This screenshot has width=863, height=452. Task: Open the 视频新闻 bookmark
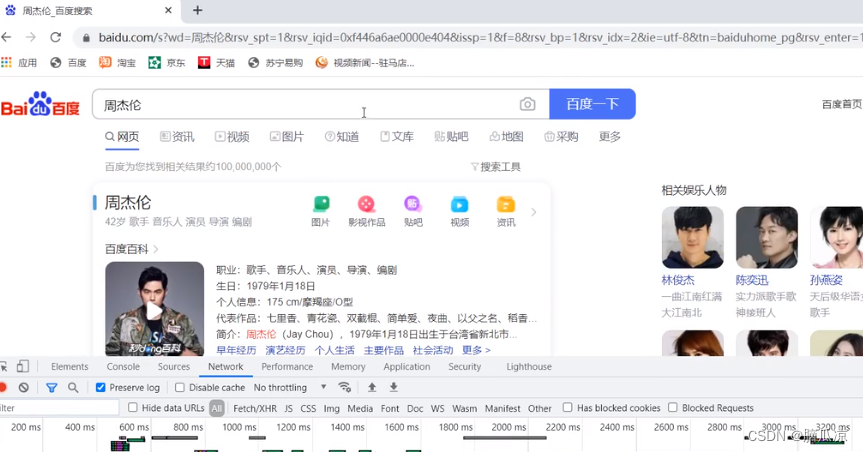tap(365, 63)
